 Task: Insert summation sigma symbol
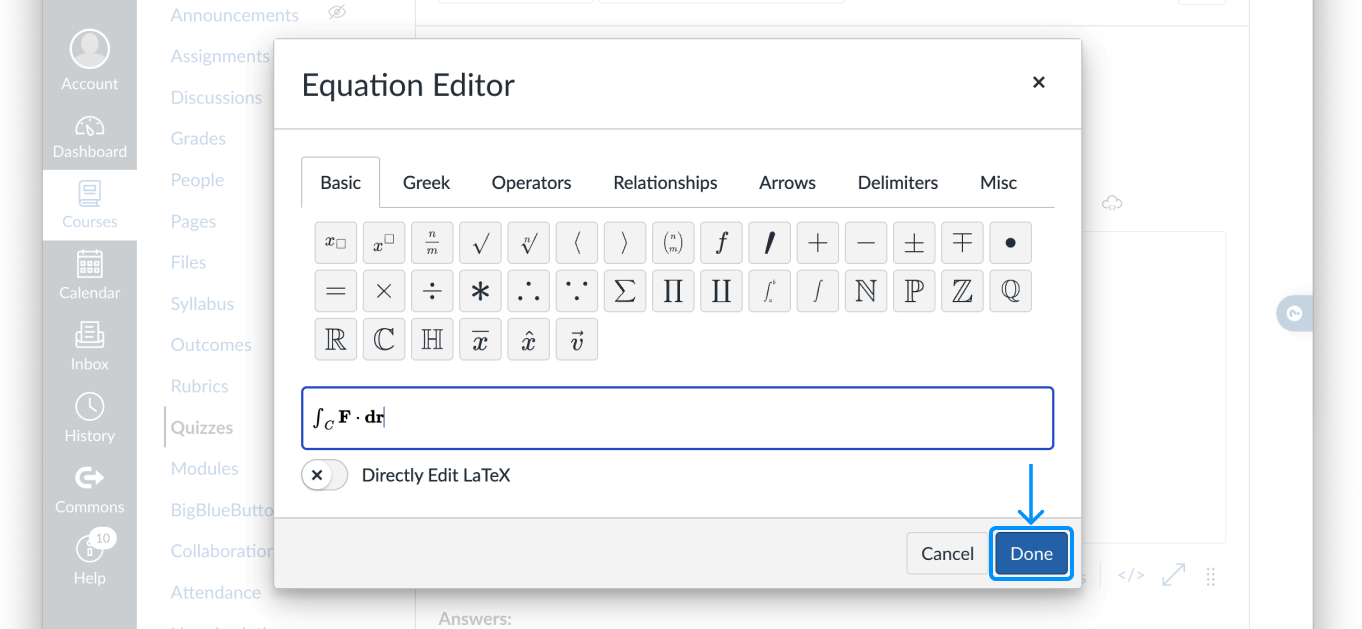coord(625,291)
